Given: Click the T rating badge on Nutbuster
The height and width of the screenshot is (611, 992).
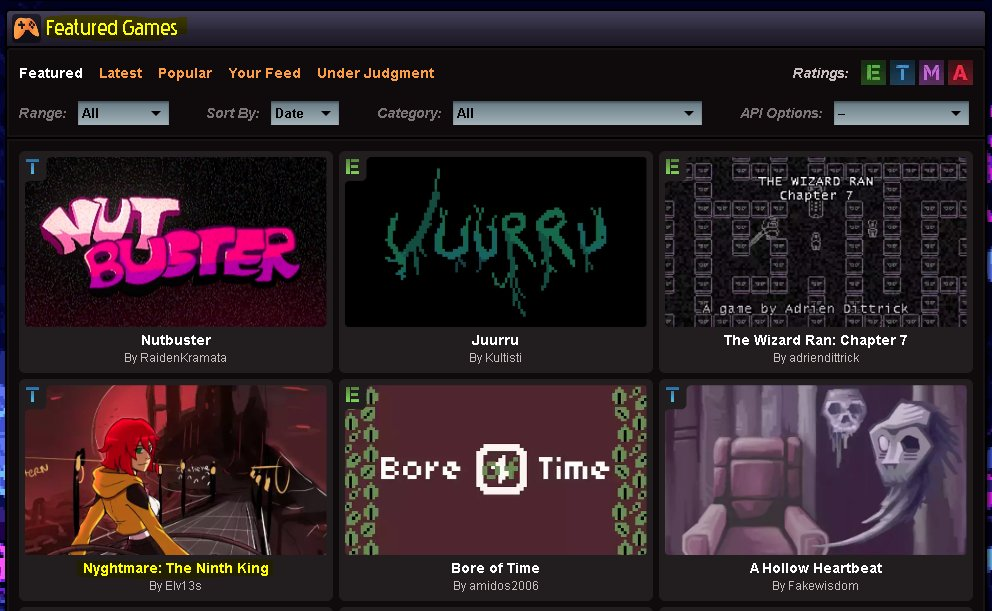Looking at the screenshot, I should click(33, 167).
